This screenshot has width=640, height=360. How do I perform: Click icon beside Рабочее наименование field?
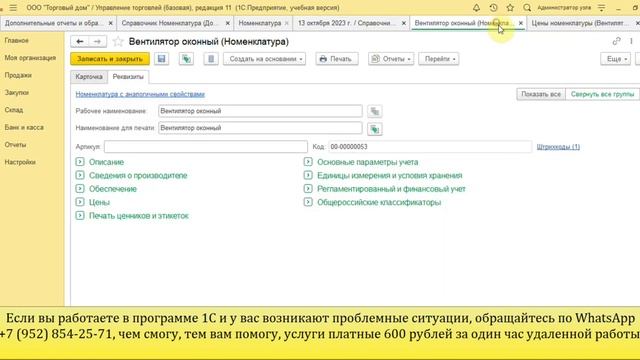pos(374,111)
